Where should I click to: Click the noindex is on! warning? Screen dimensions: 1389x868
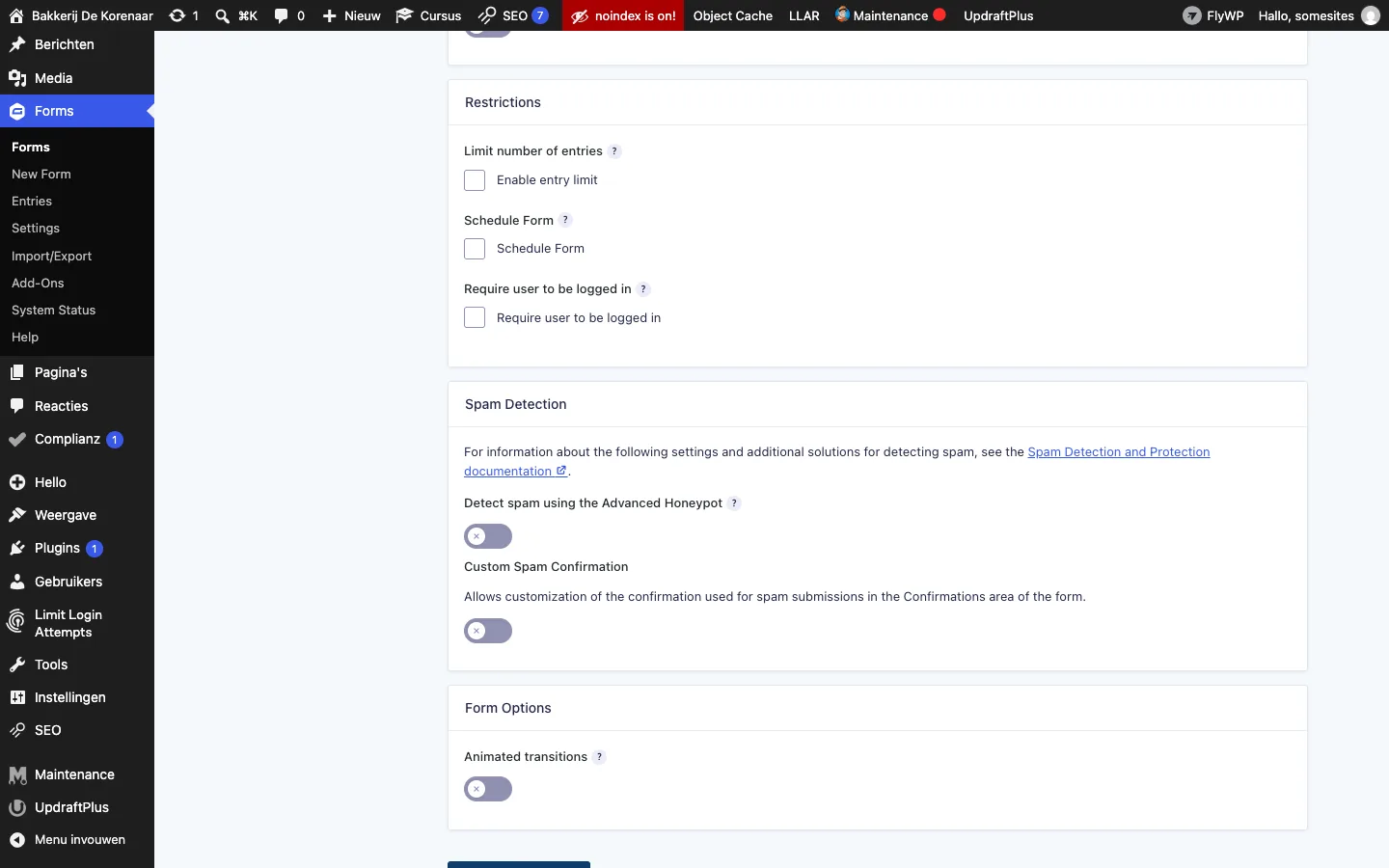[624, 15]
